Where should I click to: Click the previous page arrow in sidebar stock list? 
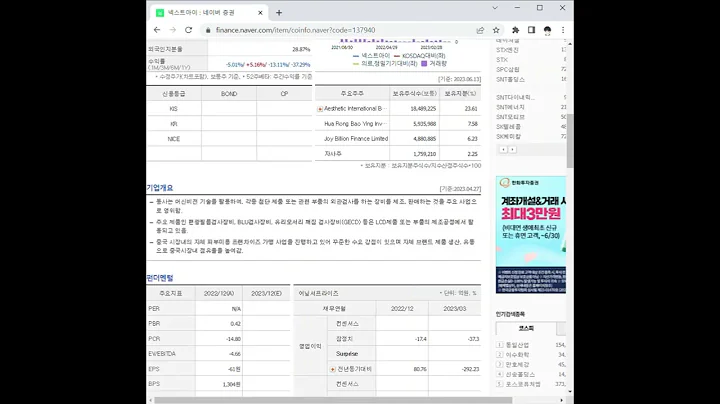click(503, 150)
